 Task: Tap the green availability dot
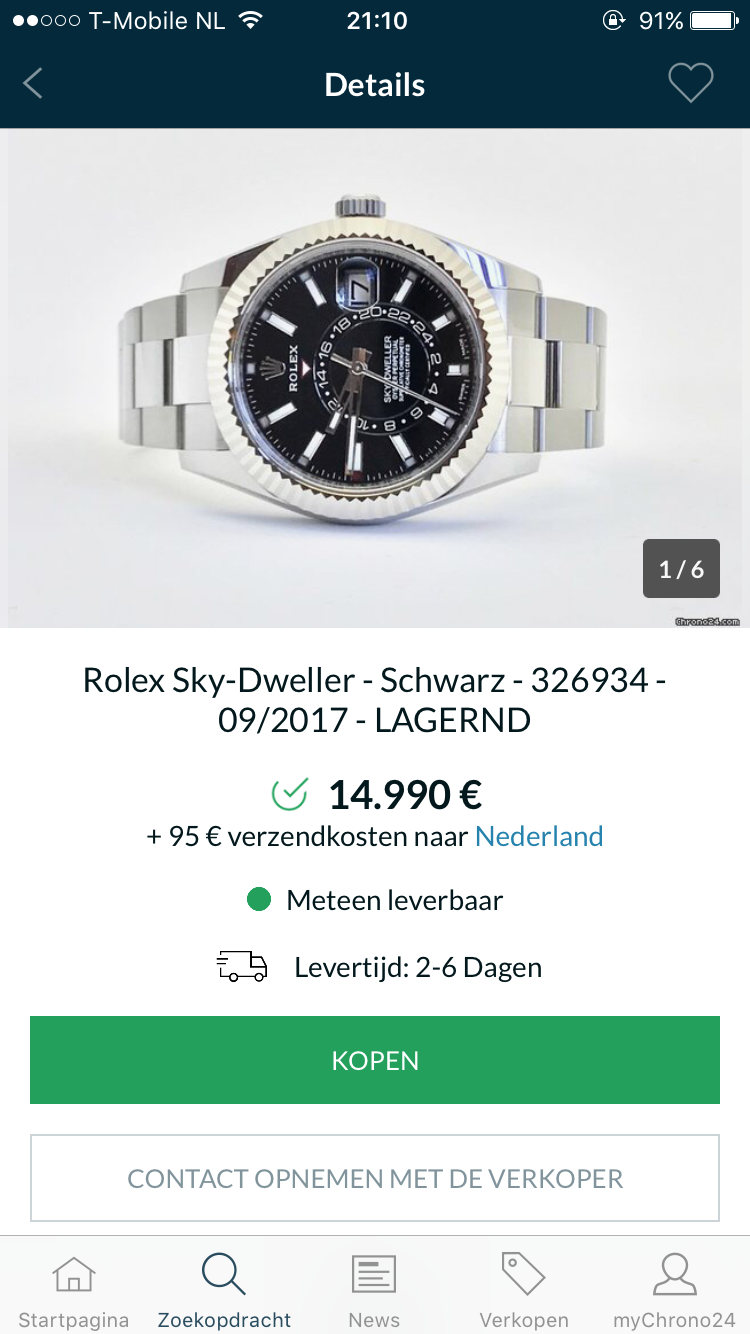click(259, 900)
